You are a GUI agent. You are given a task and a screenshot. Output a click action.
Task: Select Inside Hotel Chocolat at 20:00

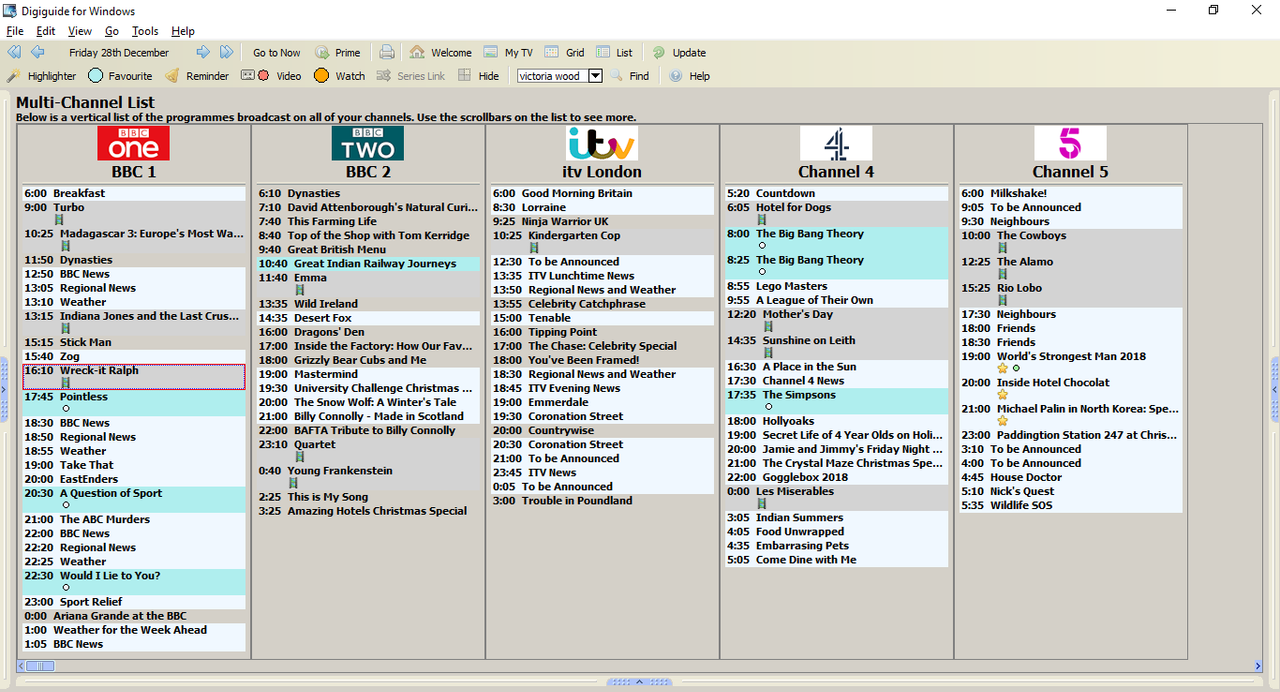(x=1071, y=388)
